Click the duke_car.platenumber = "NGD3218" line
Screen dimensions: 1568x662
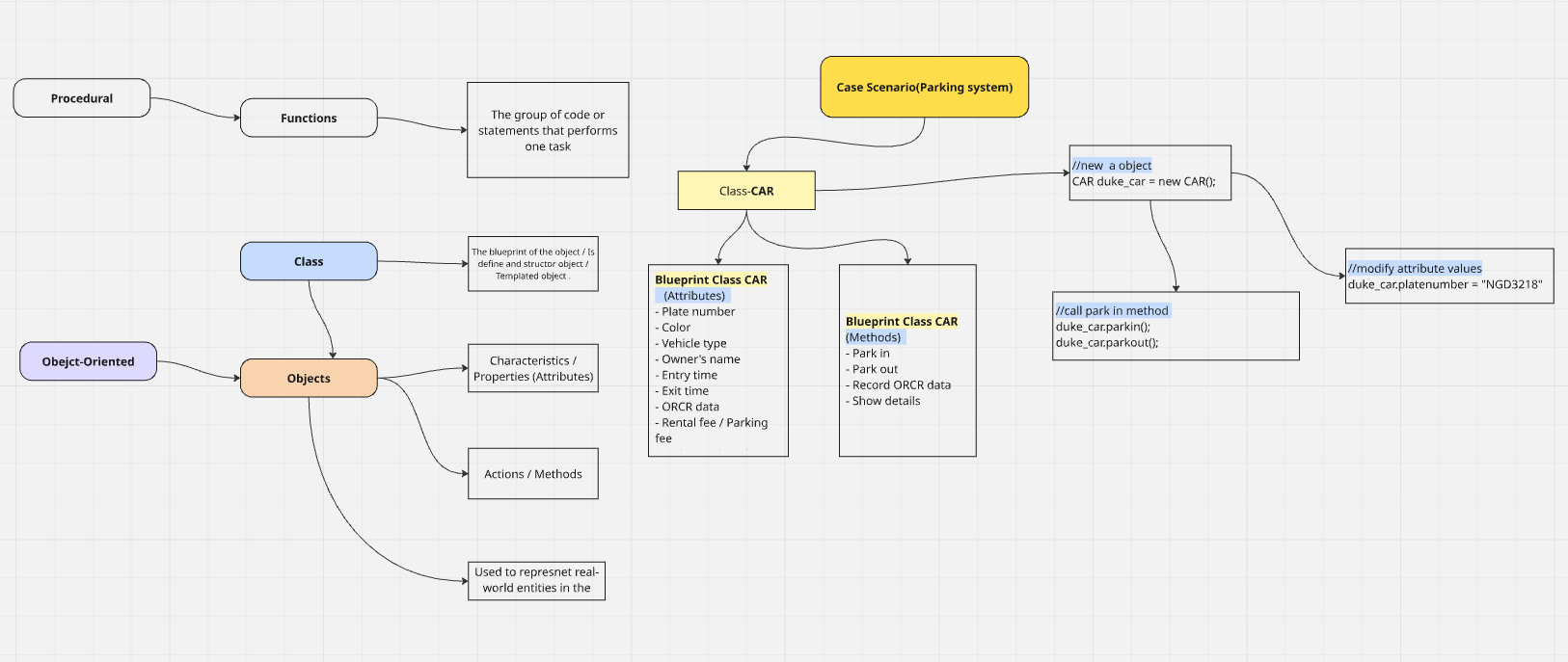[1445, 284]
